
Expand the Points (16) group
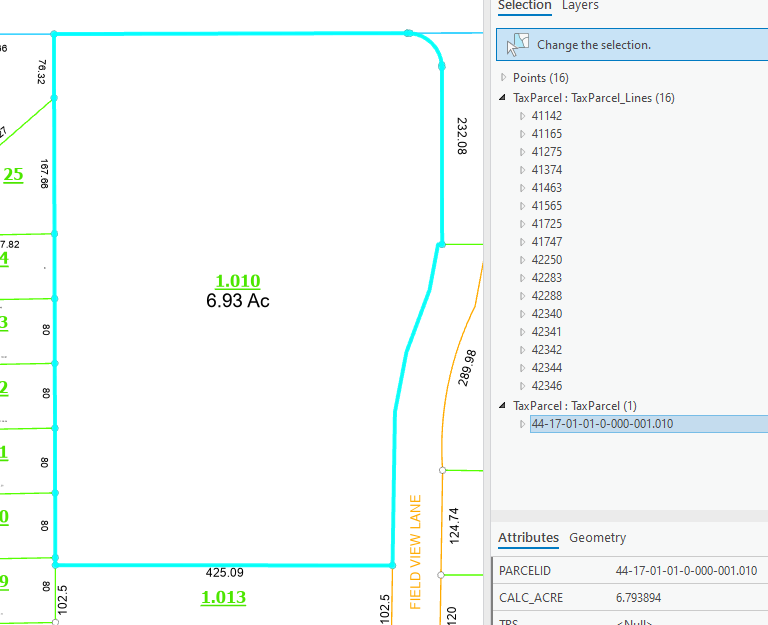503,77
